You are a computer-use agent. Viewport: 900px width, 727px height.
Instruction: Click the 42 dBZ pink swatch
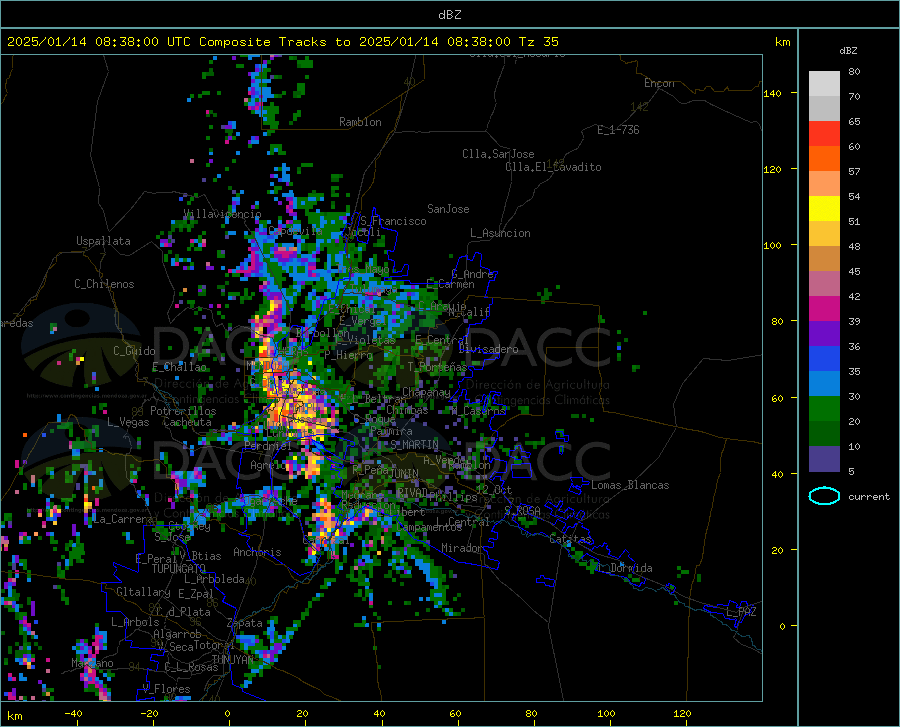click(x=824, y=284)
